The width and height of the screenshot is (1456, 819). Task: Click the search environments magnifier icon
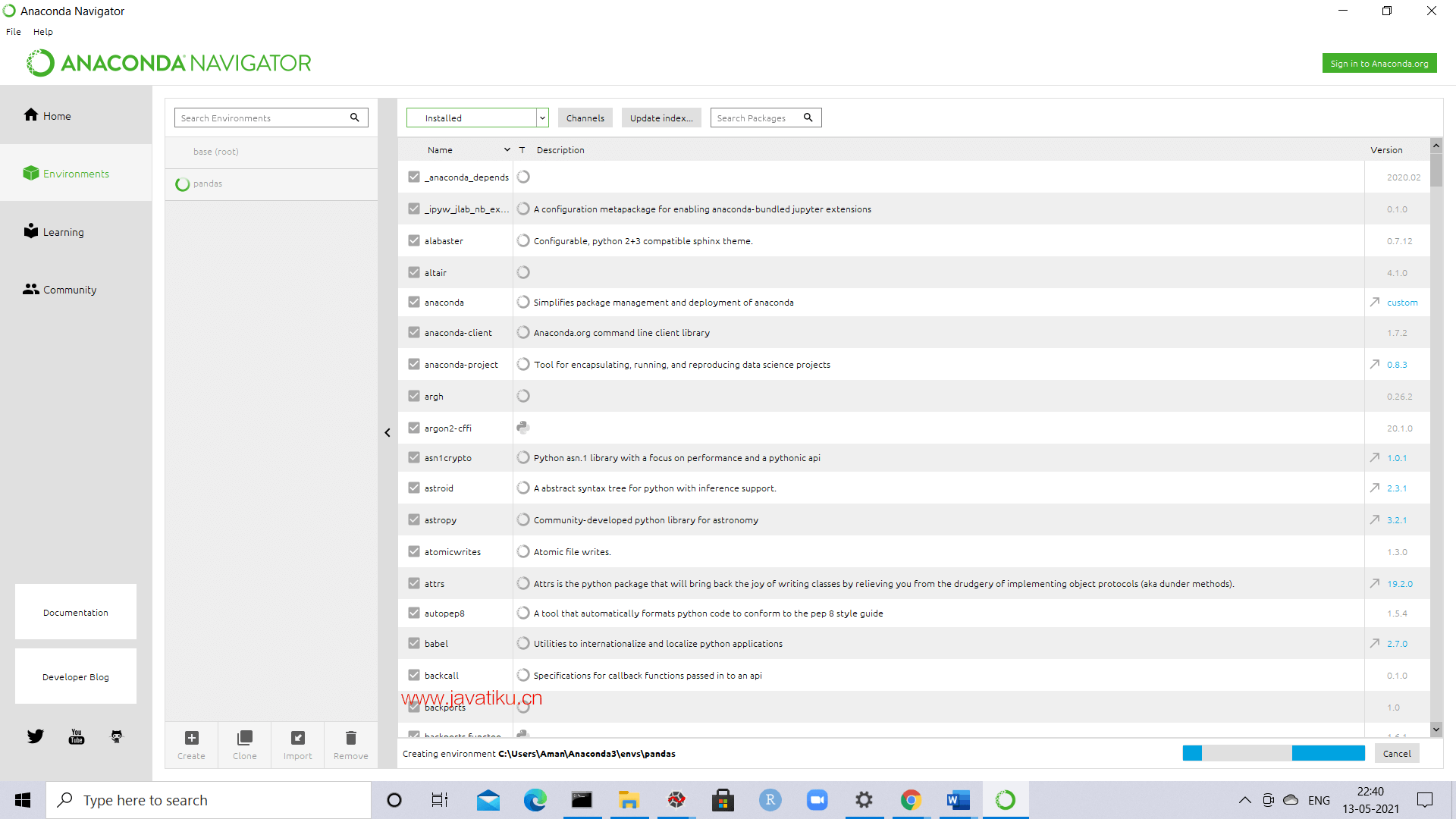tap(354, 118)
